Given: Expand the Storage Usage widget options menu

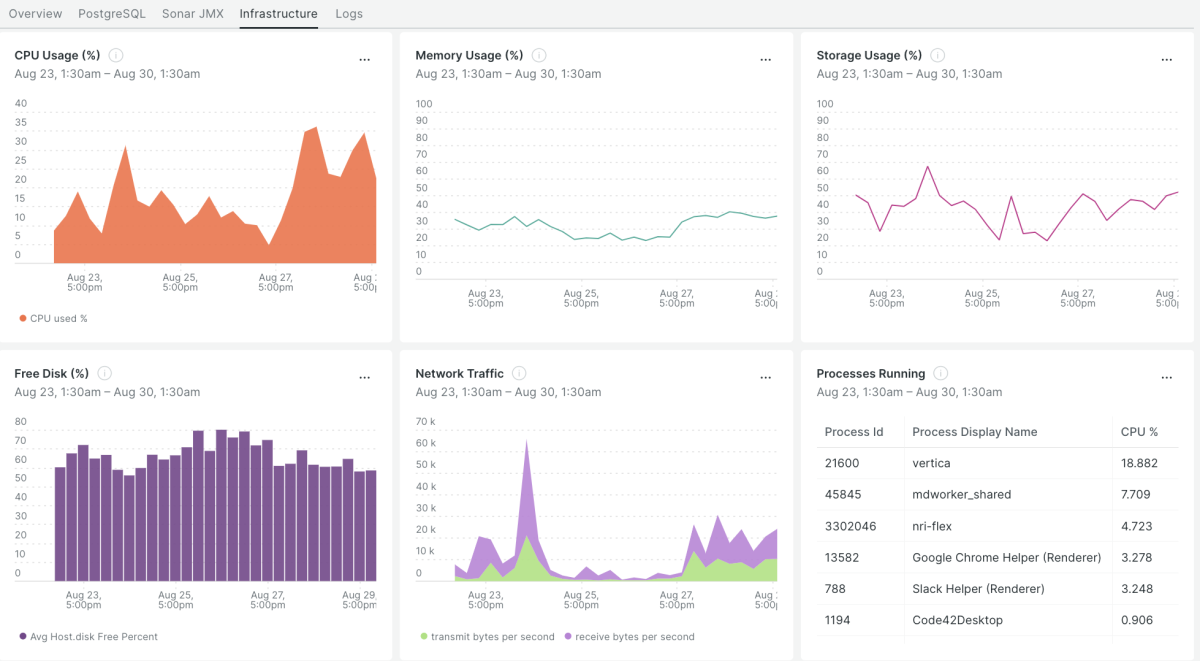Looking at the screenshot, I should (1166, 60).
